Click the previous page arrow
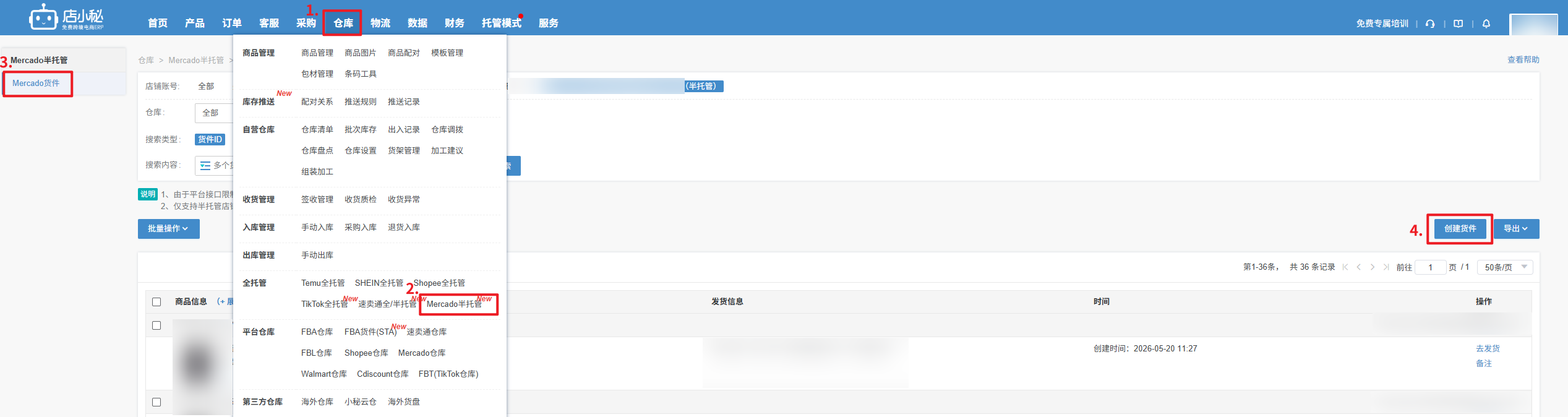The image size is (1568, 417). click(x=1359, y=267)
